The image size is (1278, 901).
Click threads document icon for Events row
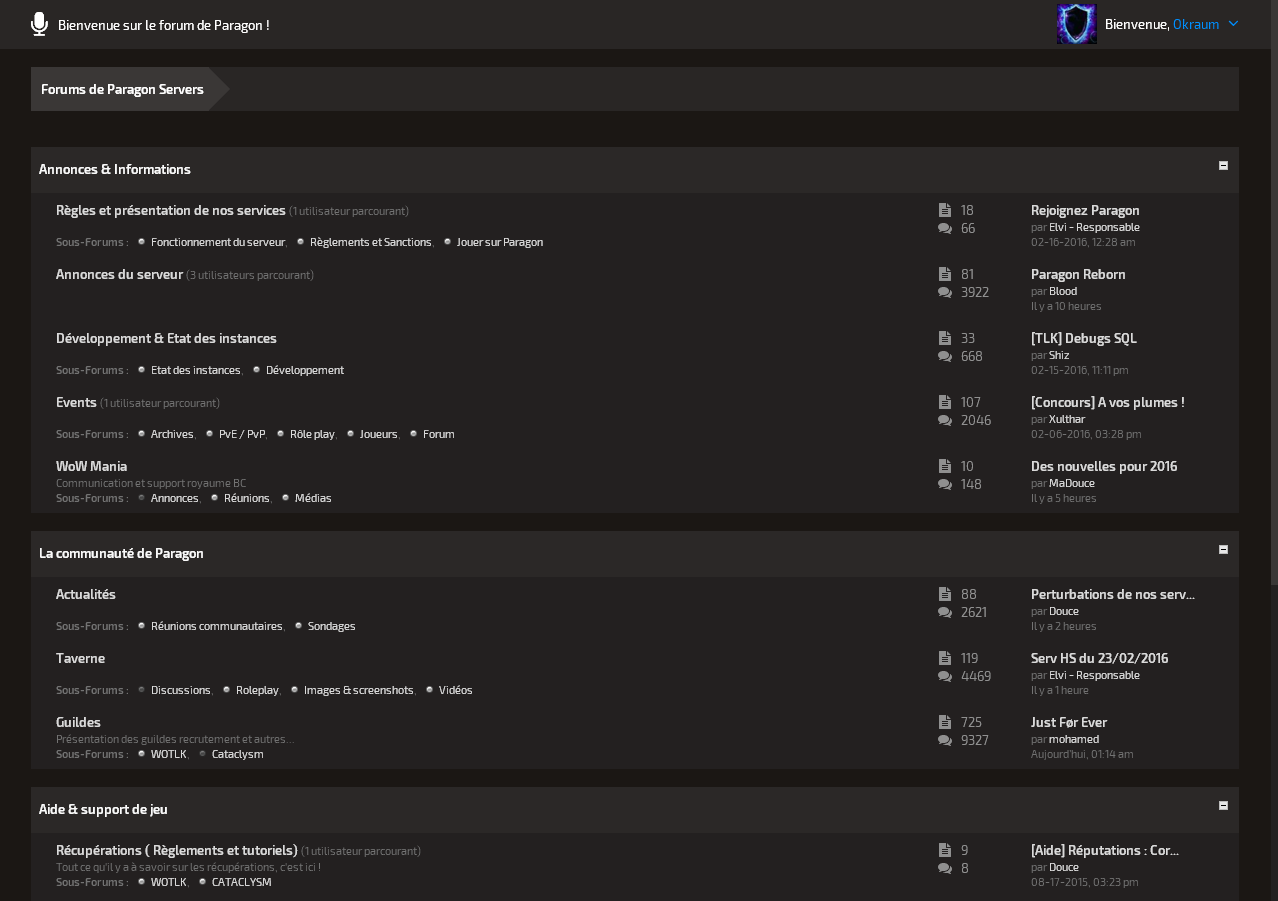(x=945, y=402)
